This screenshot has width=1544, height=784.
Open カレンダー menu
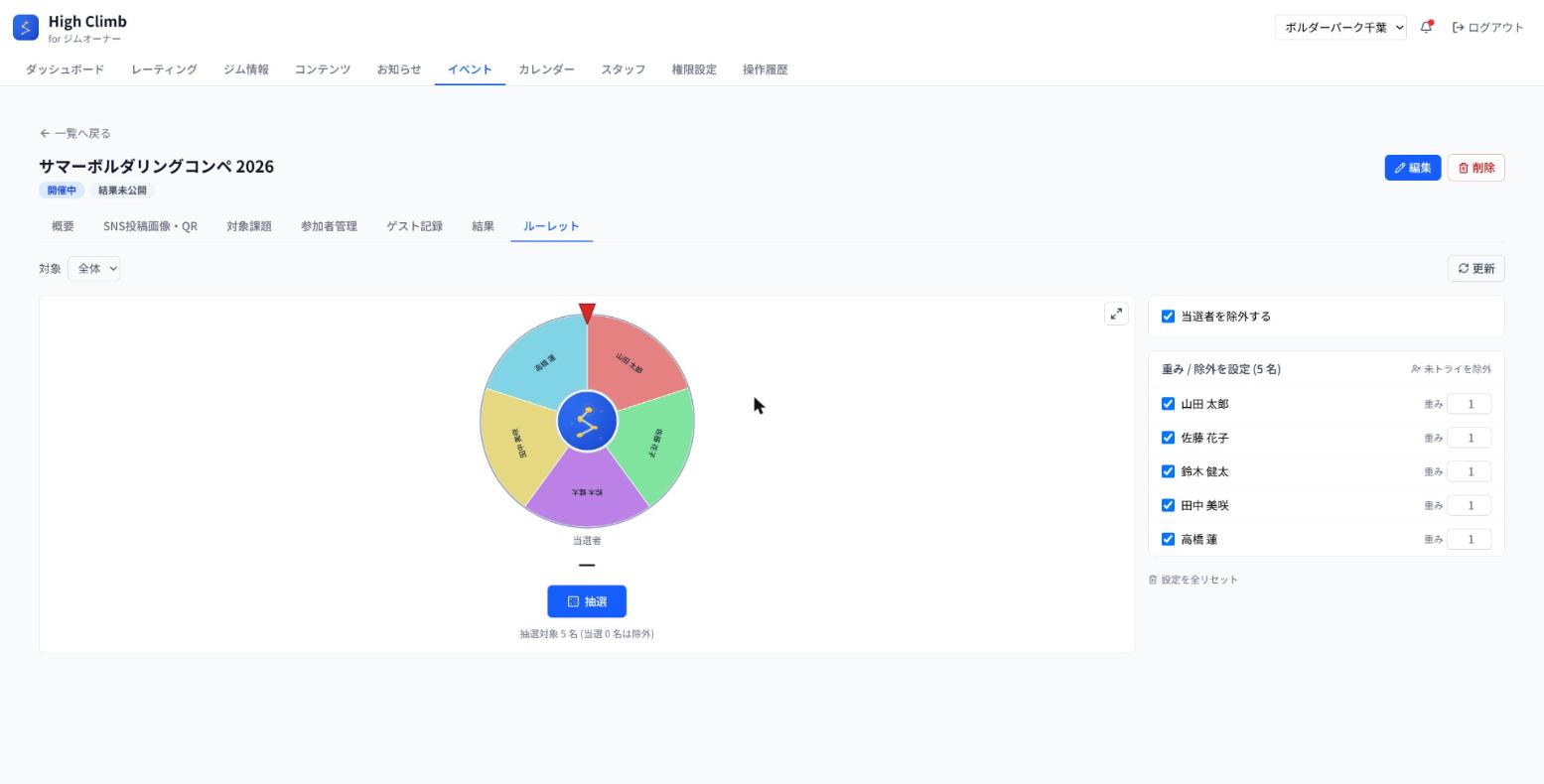coord(546,69)
